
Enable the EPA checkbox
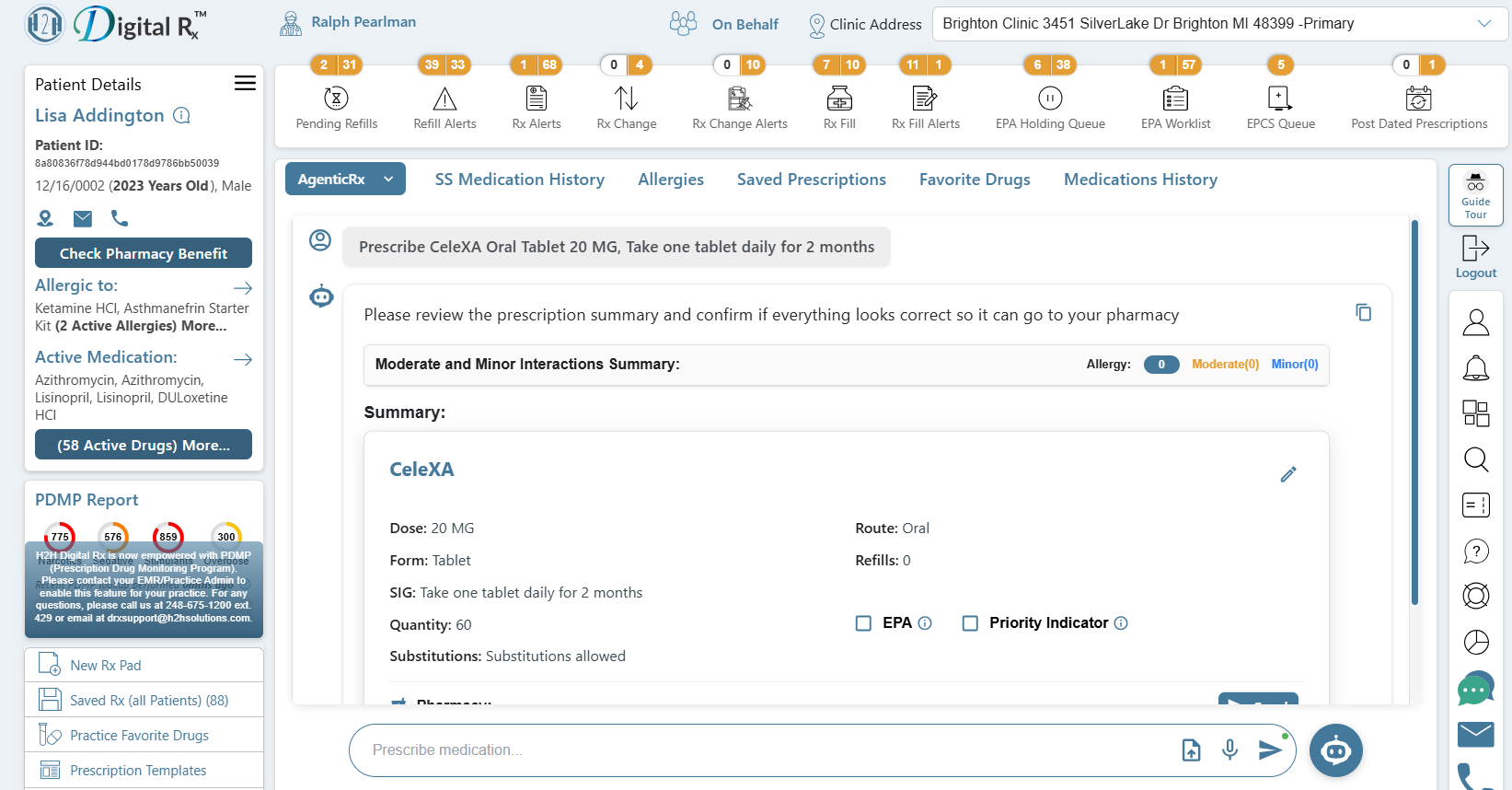pos(863,623)
